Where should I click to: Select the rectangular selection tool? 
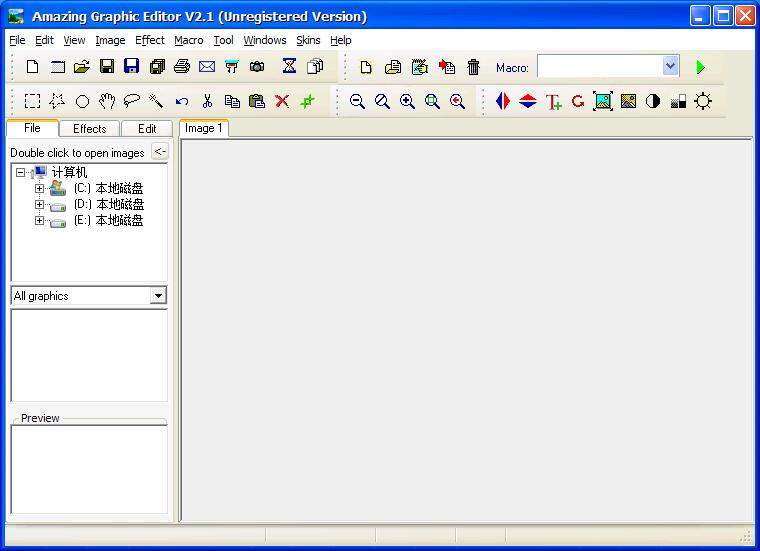click(32, 101)
